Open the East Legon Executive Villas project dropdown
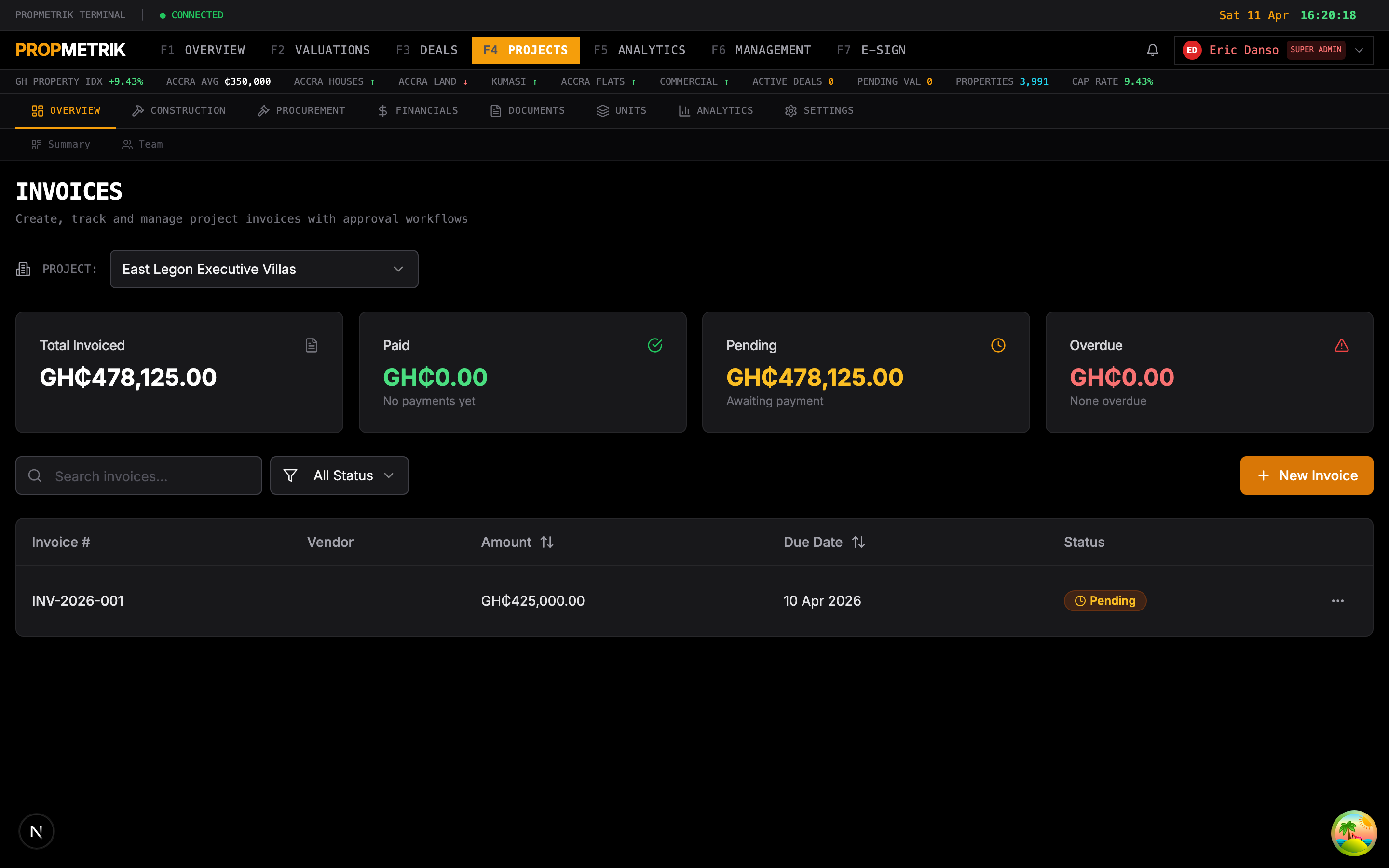1389x868 pixels. pos(264,269)
